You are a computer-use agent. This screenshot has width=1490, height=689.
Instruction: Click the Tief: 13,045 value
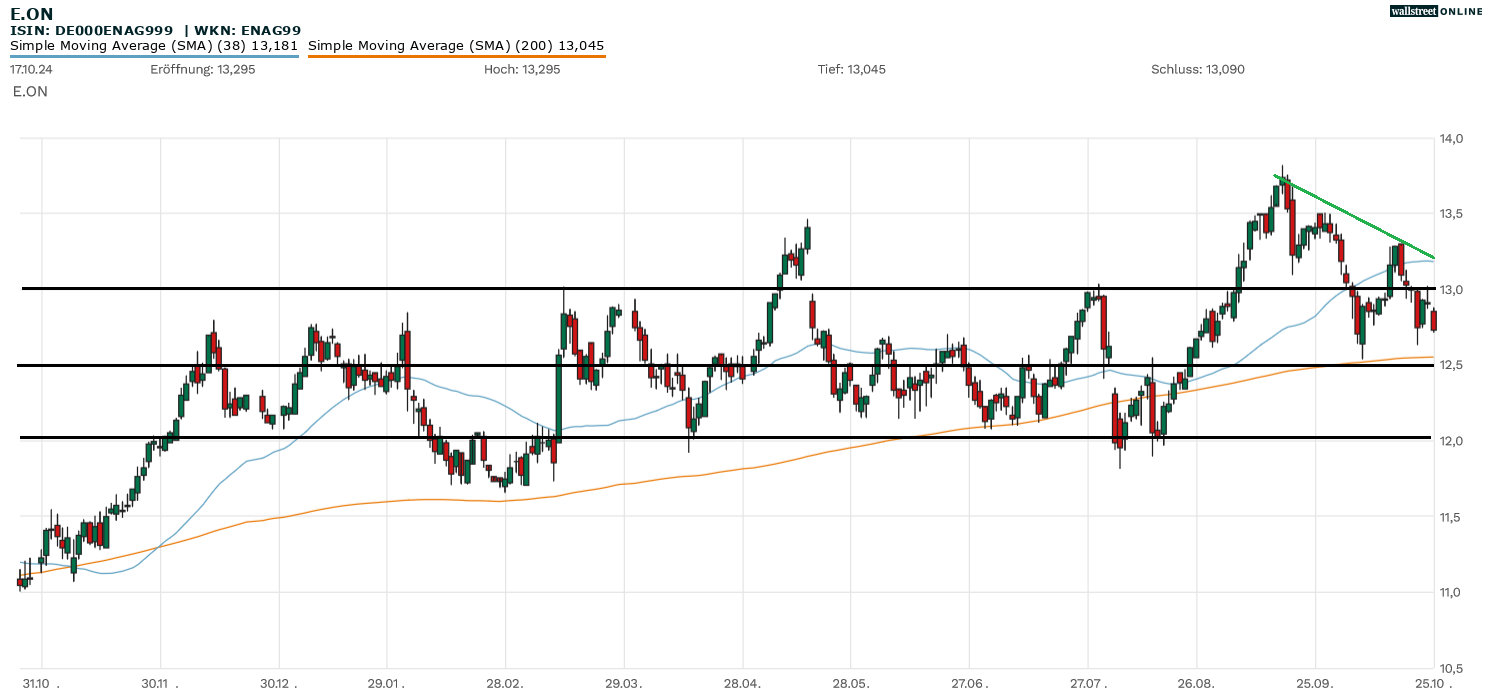pos(851,70)
